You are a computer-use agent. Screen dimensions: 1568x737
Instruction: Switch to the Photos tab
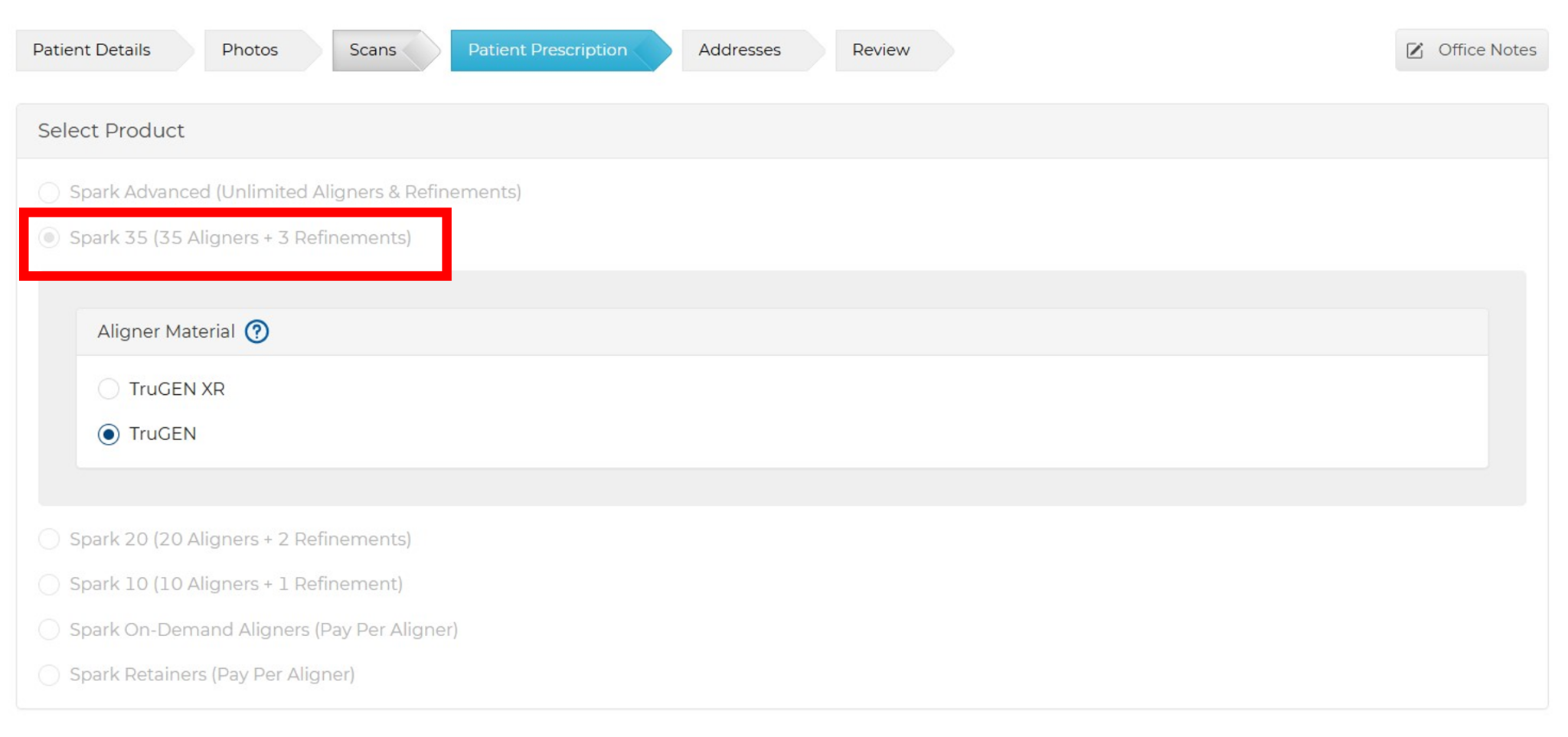point(250,50)
